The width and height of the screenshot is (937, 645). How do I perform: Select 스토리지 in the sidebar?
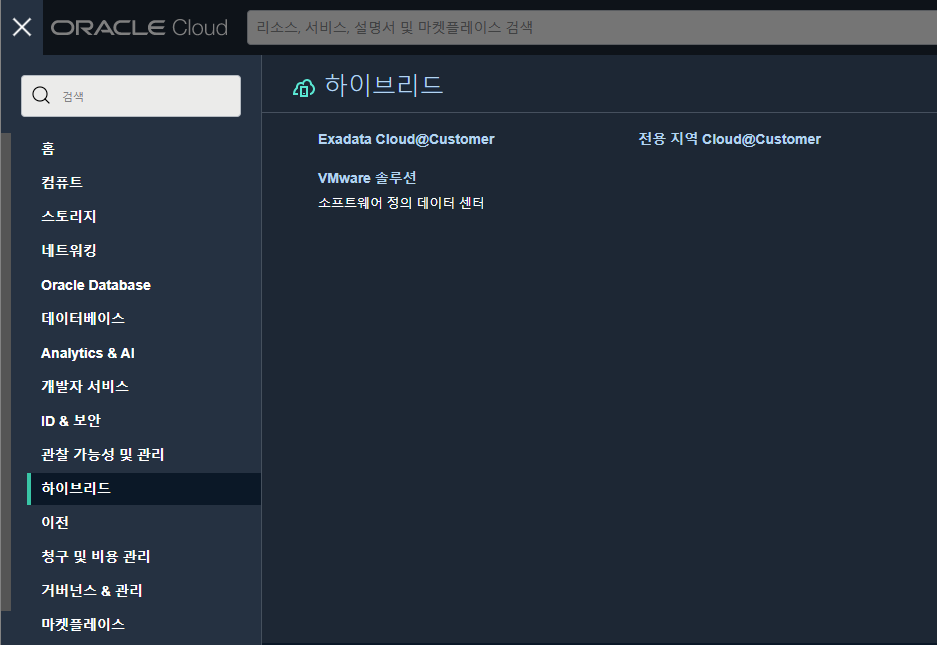pos(69,216)
